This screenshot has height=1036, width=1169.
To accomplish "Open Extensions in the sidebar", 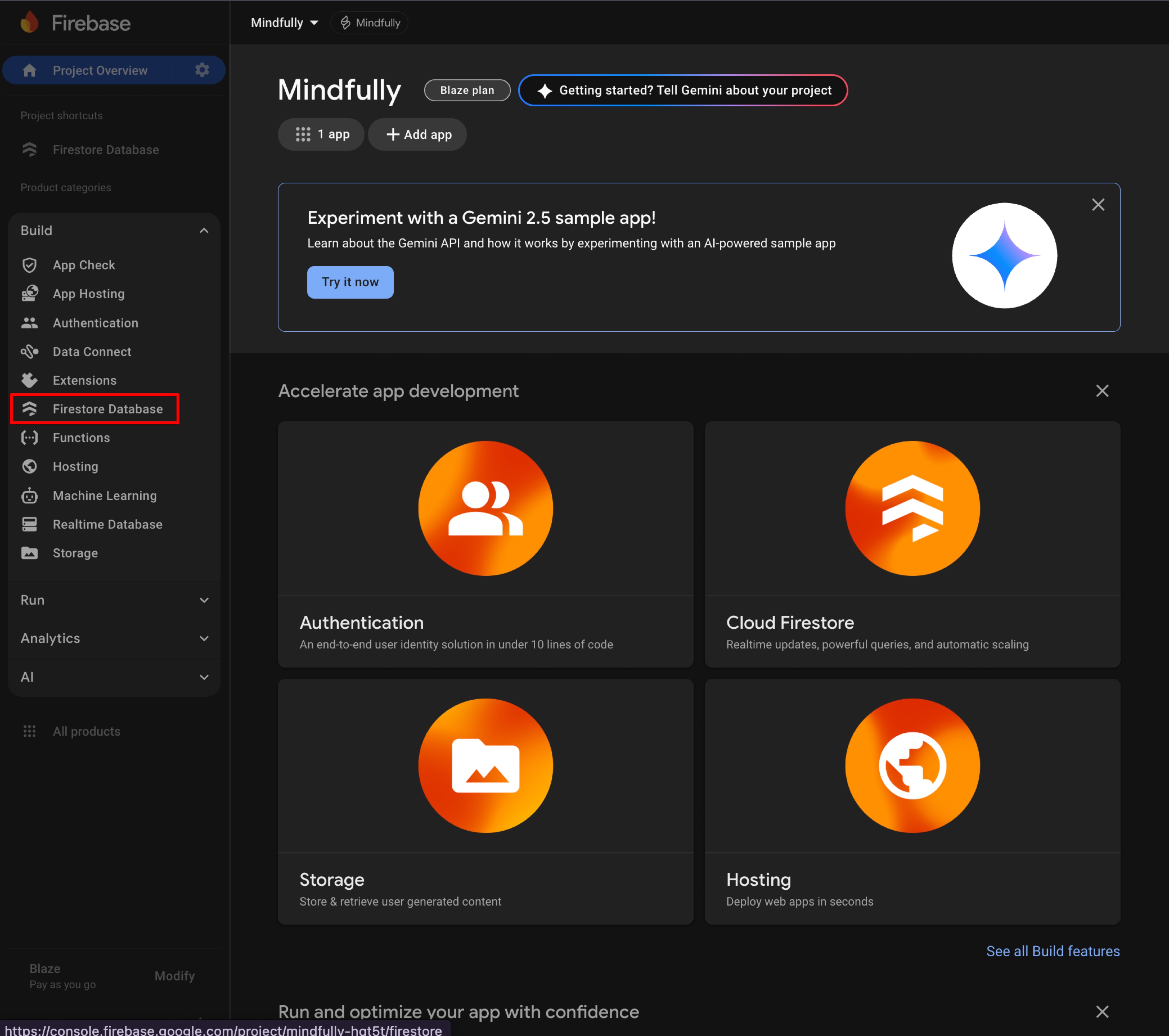I will tap(85, 380).
